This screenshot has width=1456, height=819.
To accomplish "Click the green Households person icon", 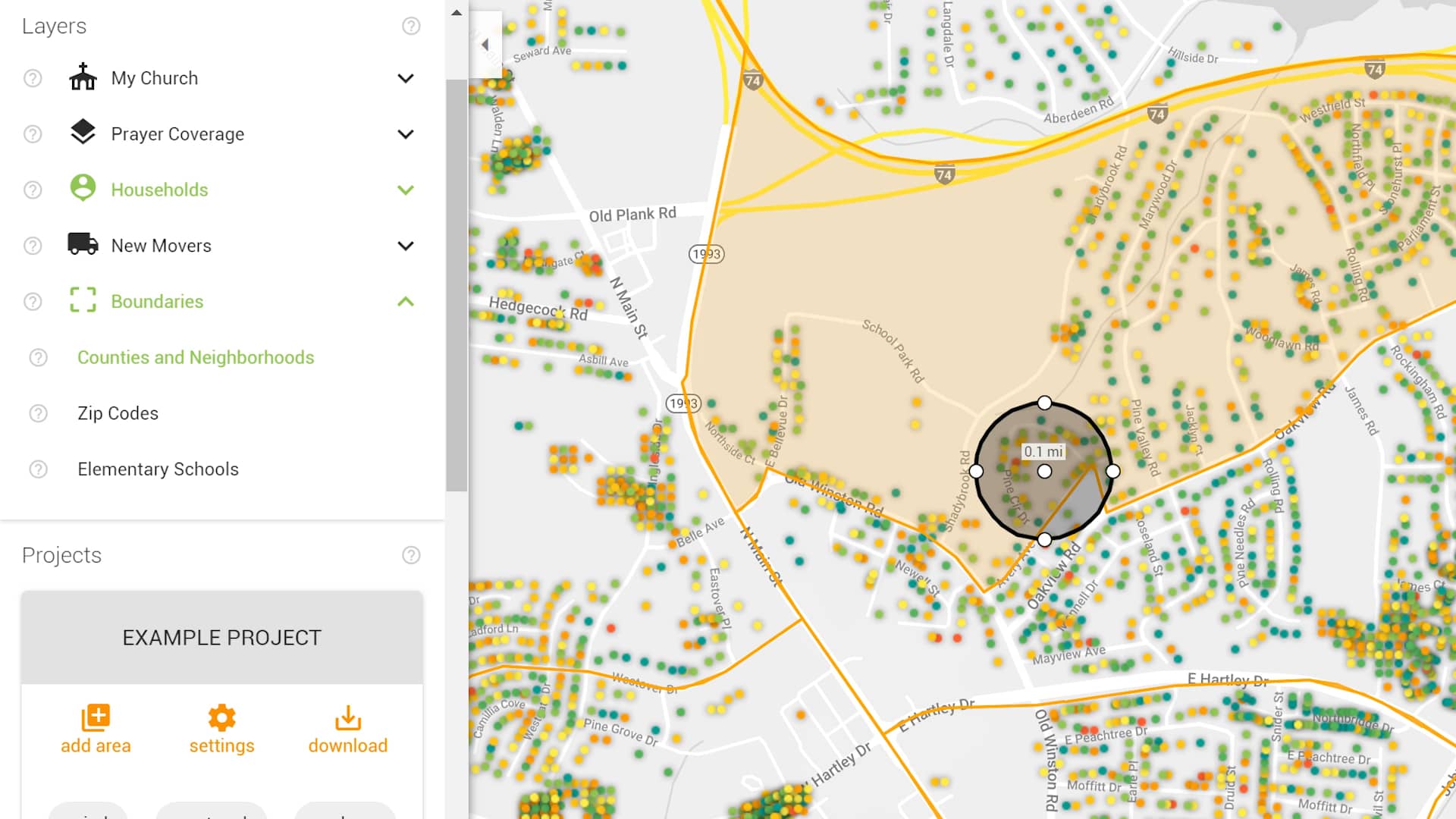I will (83, 188).
